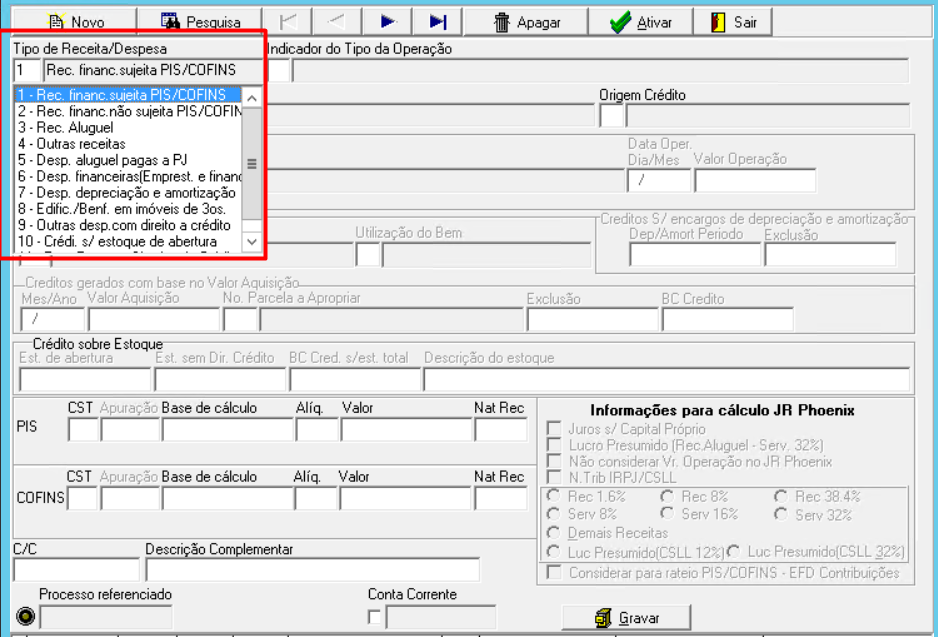Pick '8 - Edific./Benf. em imóveis de 3os.'
938x637 pixels.
tap(129, 209)
